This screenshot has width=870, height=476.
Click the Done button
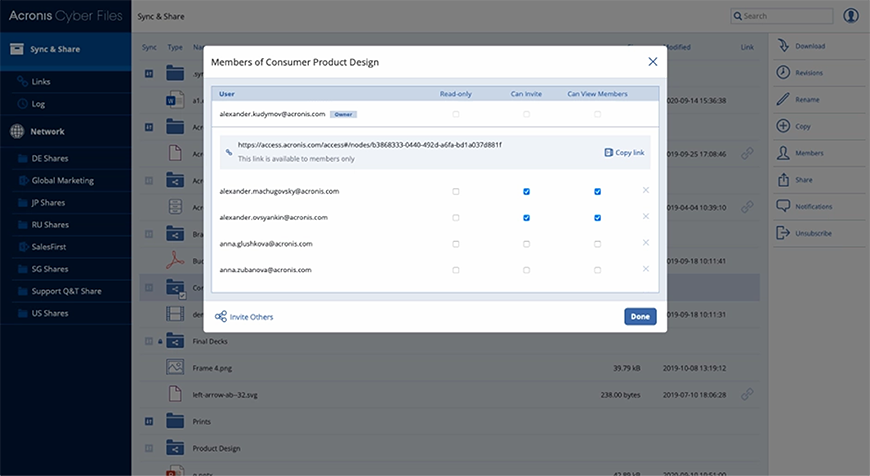click(x=640, y=316)
